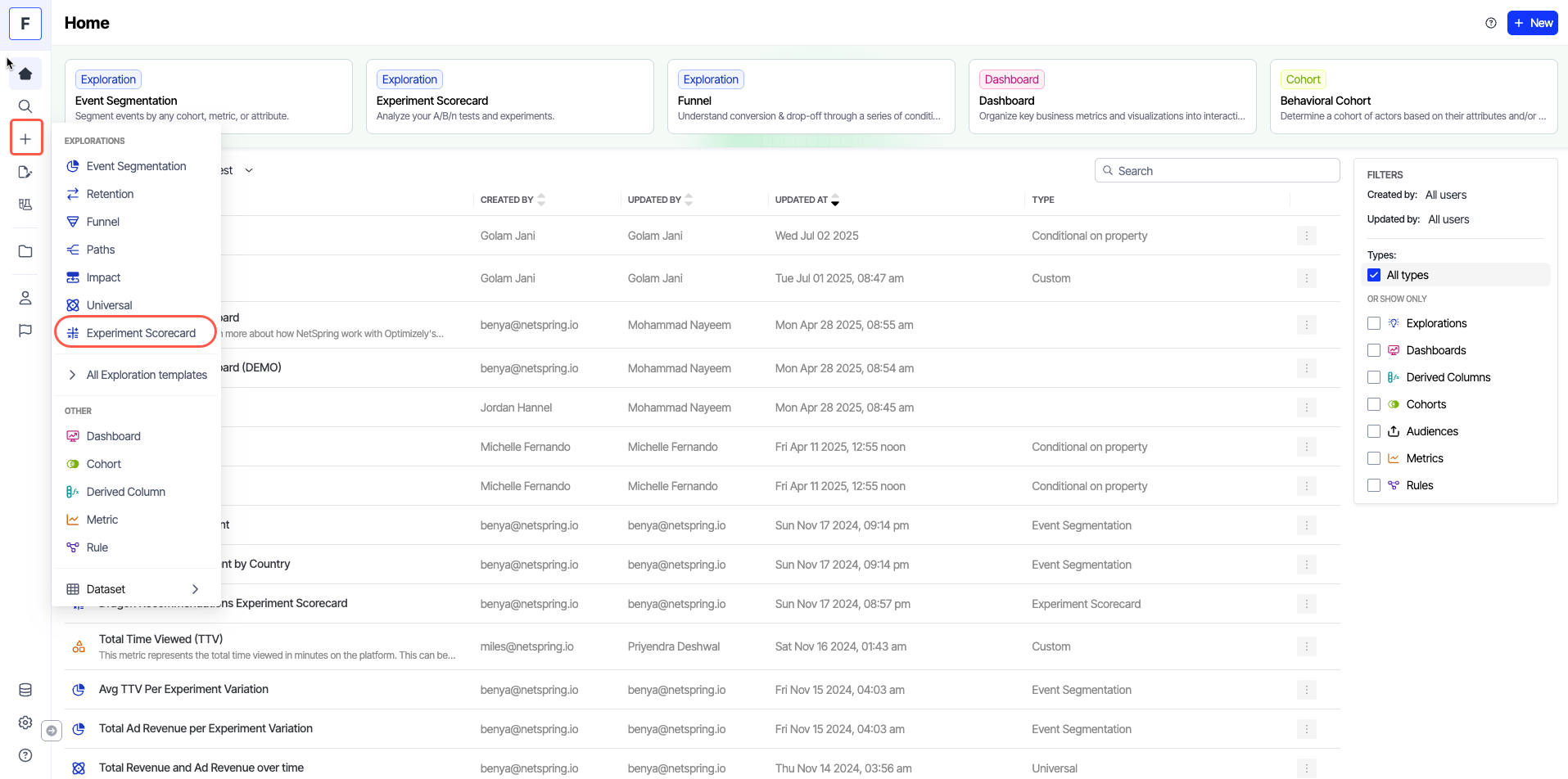1568x779 pixels.
Task: Click the F workspace logo
Action: [25, 23]
